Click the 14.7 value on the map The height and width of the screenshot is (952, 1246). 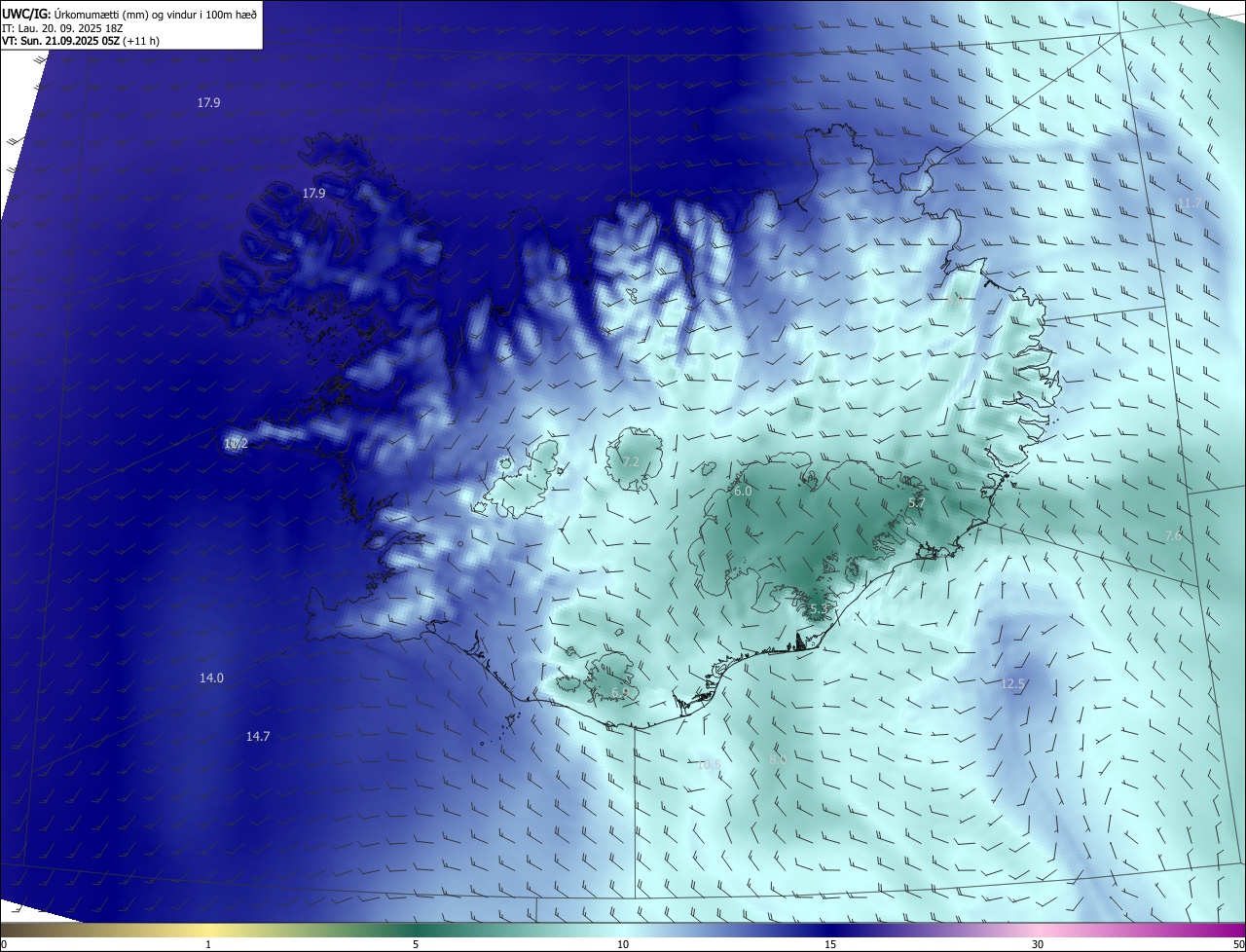[x=258, y=737]
